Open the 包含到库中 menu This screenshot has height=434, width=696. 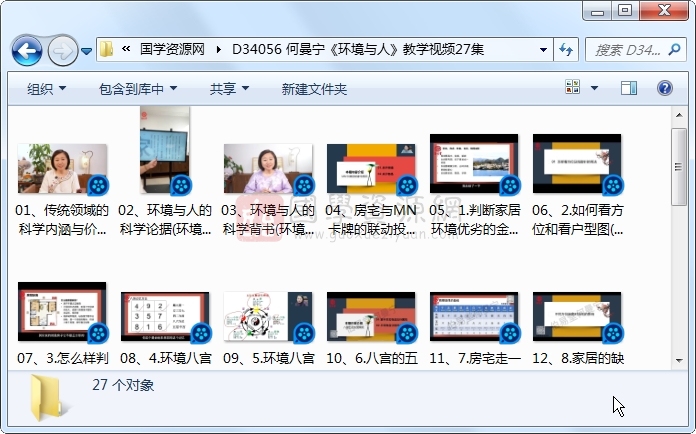click(x=138, y=89)
